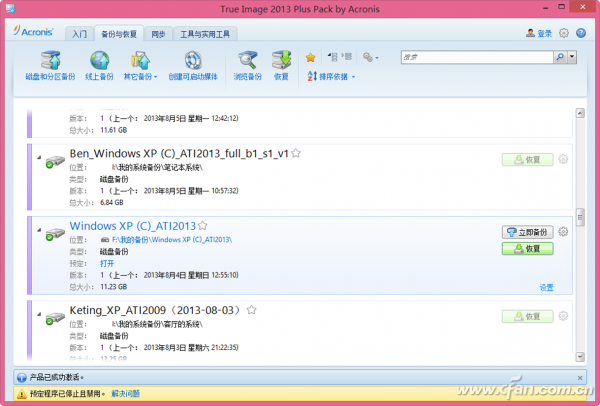This screenshot has height=406, width=600.
Task: Switch to the Getting Started tab (入门)
Action: point(79,34)
